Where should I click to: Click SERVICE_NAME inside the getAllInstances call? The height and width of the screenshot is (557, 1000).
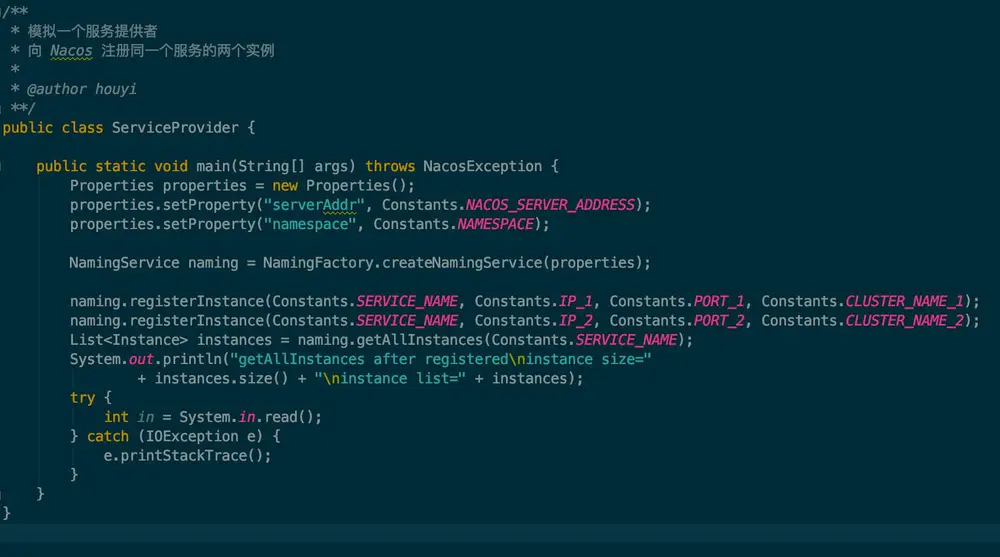(x=626, y=339)
